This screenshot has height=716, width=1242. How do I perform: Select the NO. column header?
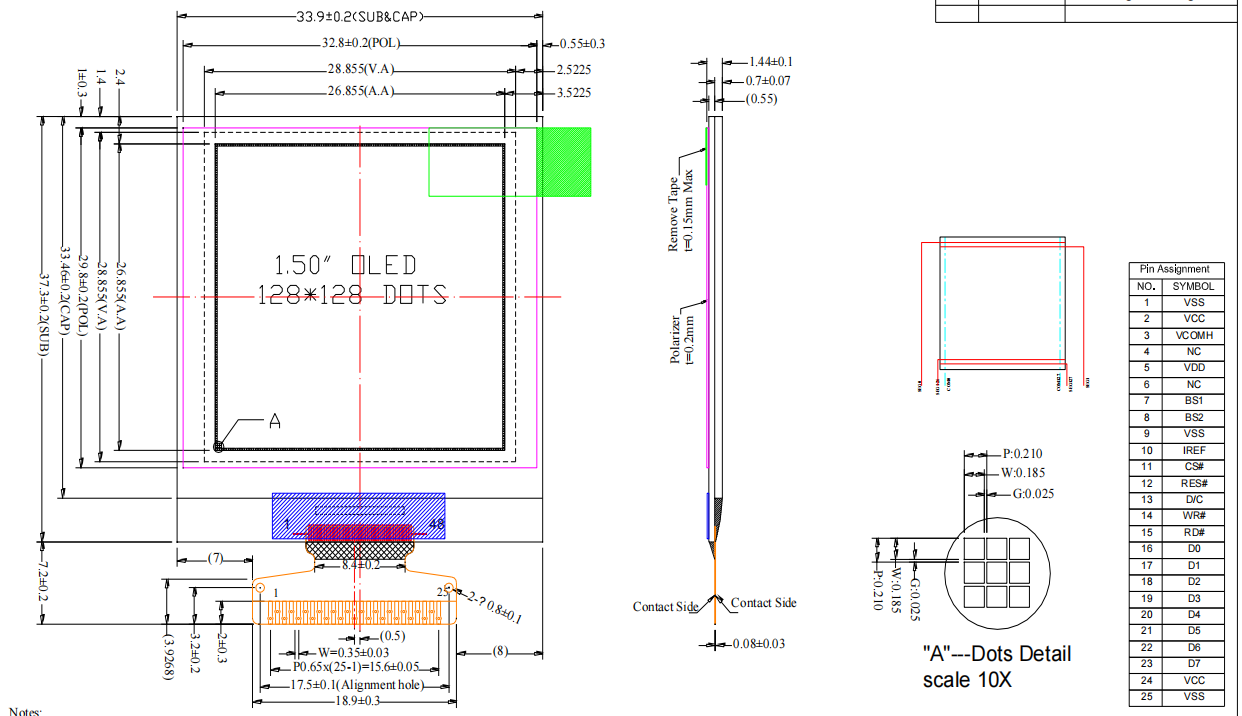1146,286
